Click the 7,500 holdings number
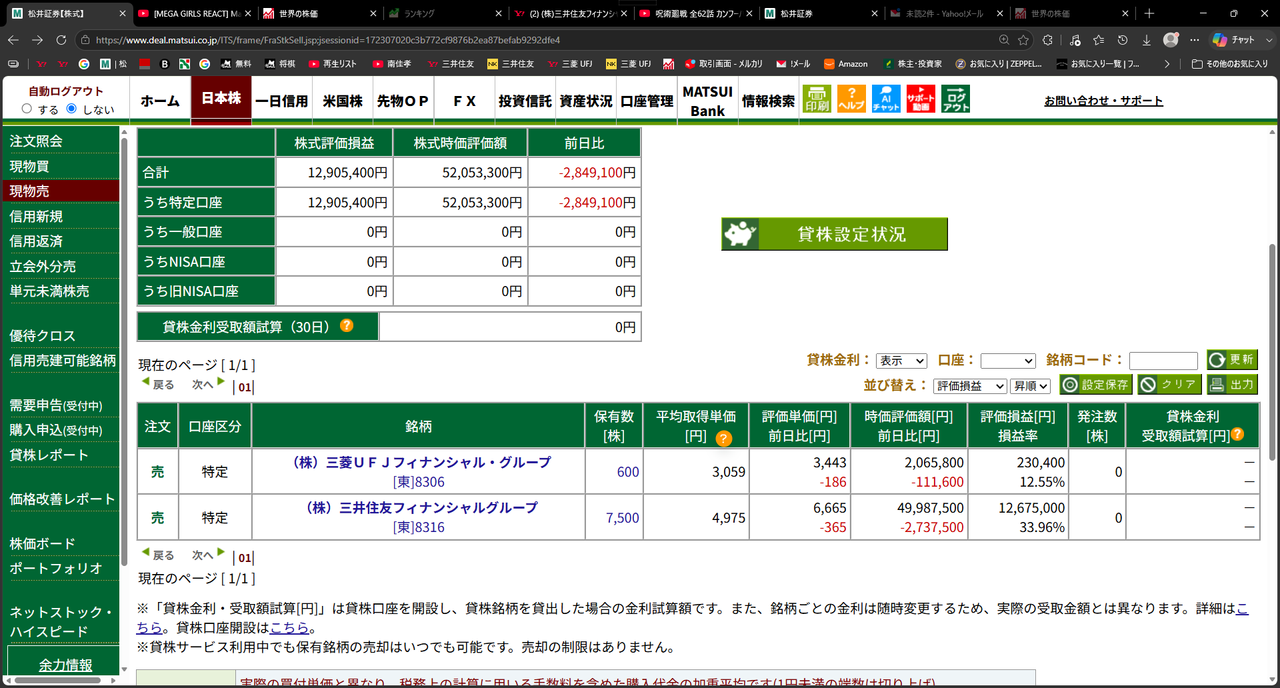The height and width of the screenshot is (688, 1280). (622, 518)
